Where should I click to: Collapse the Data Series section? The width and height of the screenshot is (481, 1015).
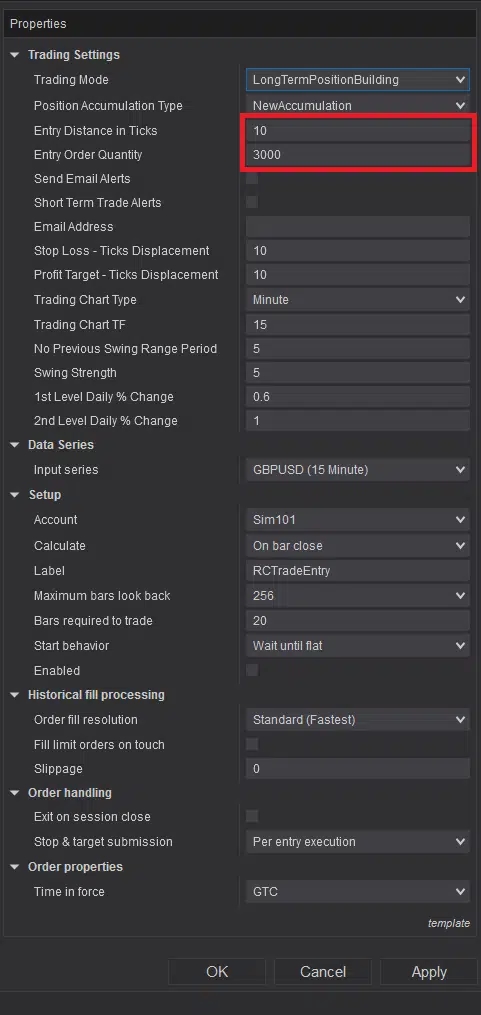coord(15,445)
